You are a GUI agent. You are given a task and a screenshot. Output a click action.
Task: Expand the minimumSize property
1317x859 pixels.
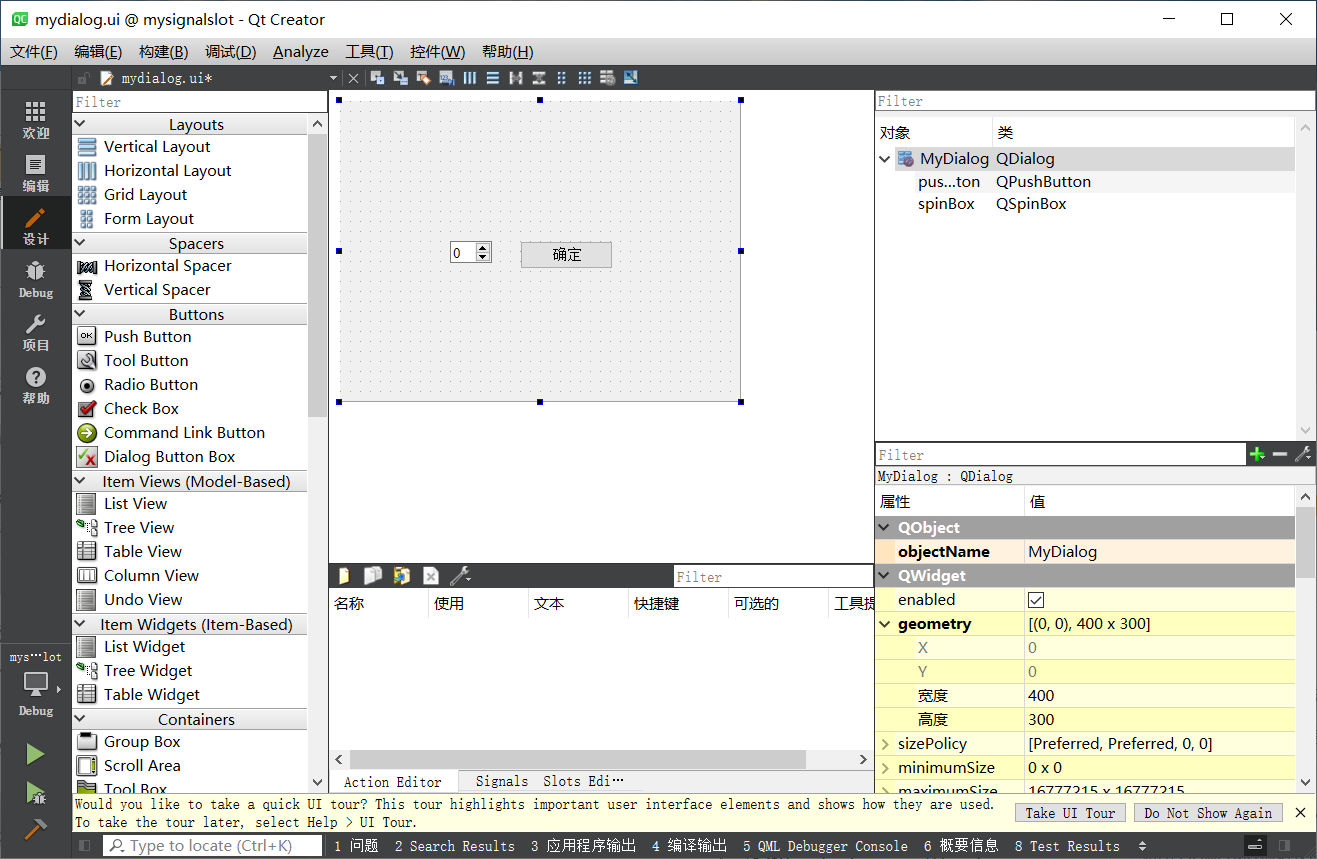[x=885, y=768]
